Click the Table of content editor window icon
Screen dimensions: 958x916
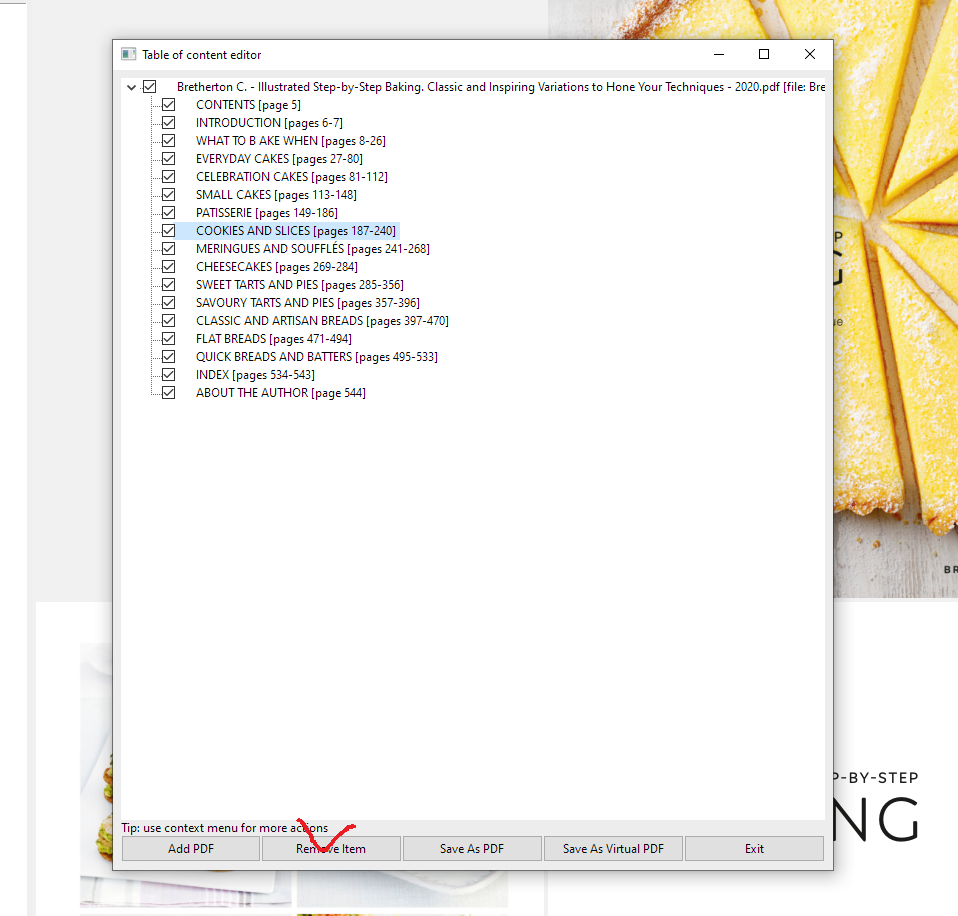127,54
